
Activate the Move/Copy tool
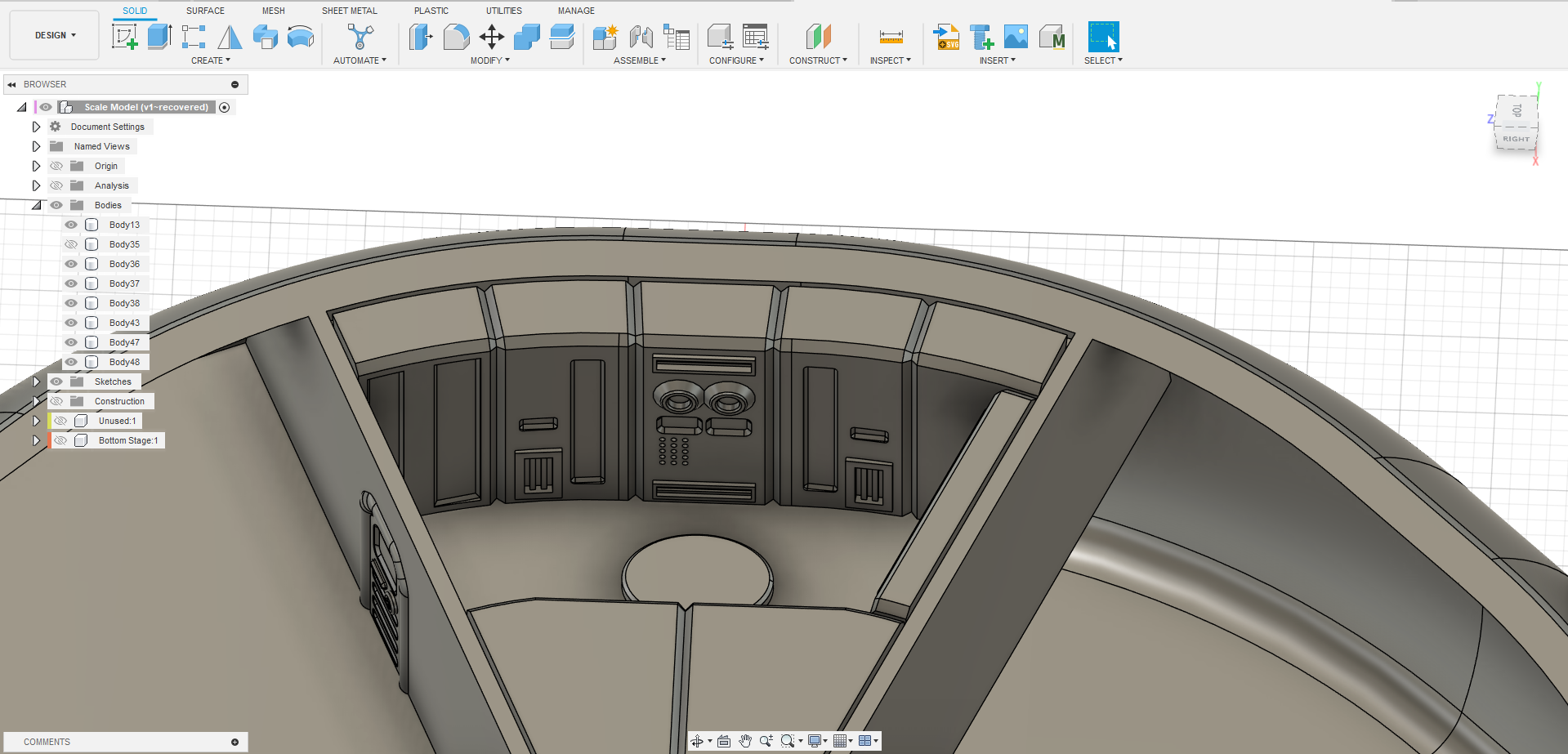click(x=492, y=37)
